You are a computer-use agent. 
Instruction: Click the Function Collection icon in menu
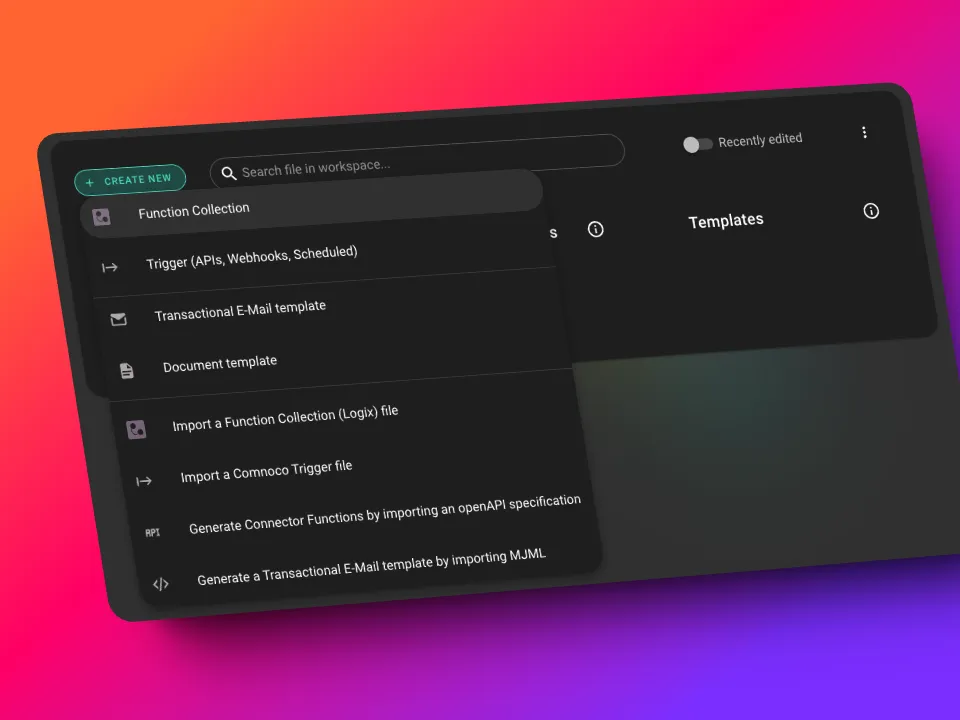(101, 217)
